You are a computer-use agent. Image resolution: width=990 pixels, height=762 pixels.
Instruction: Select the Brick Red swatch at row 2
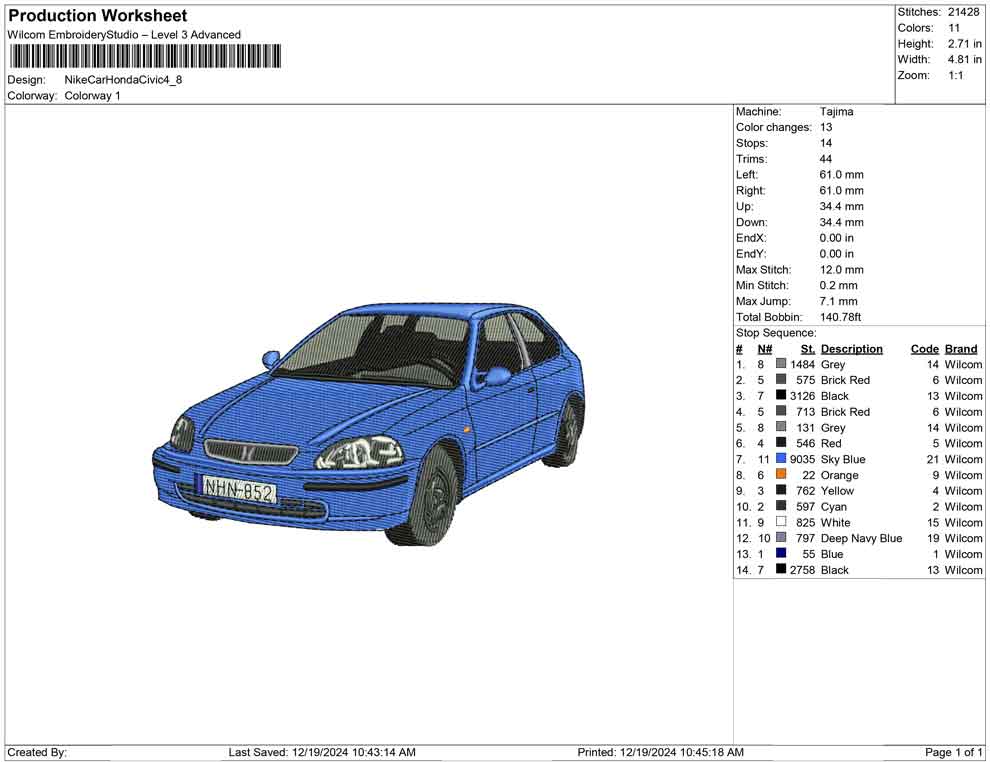778,380
